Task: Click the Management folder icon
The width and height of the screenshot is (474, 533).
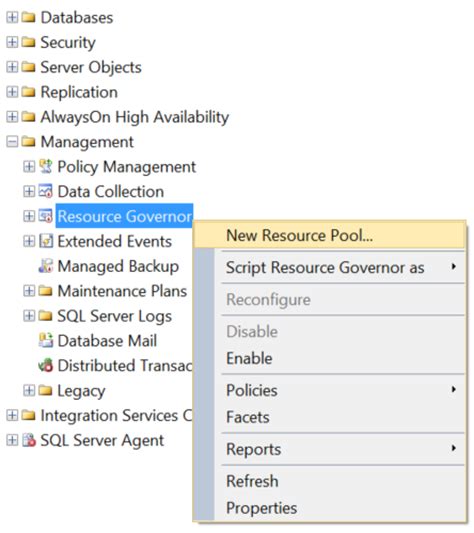Action: (29, 141)
